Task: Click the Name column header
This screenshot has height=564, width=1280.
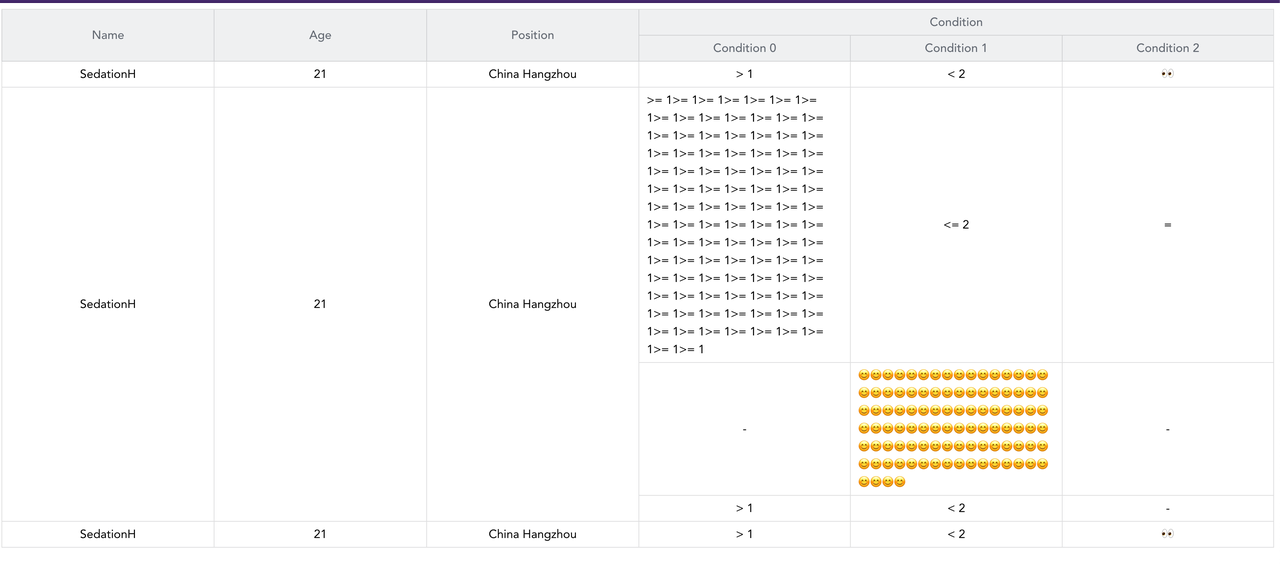Action: pyautogui.click(x=108, y=35)
